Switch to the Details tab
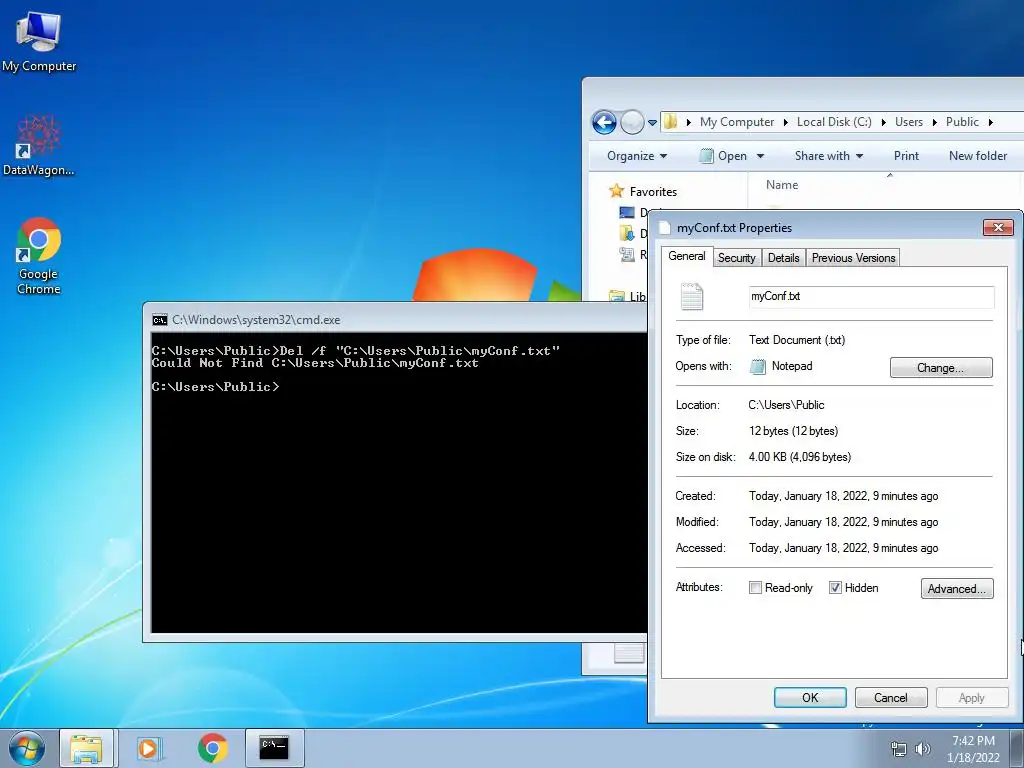Viewport: 1024px width, 768px height. [x=783, y=258]
